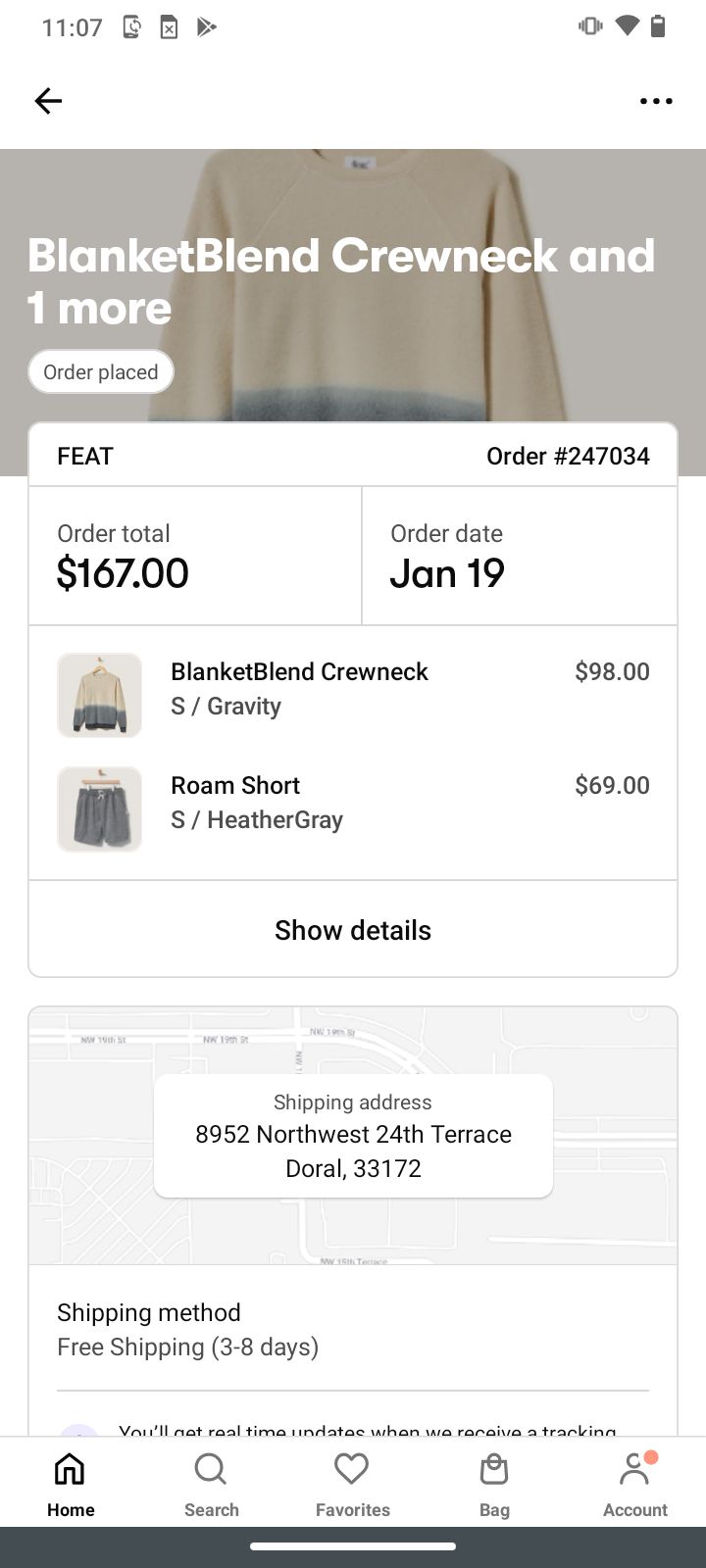Tap the vibrate mode status icon
The image size is (706, 1568).
pyautogui.click(x=590, y=26)
